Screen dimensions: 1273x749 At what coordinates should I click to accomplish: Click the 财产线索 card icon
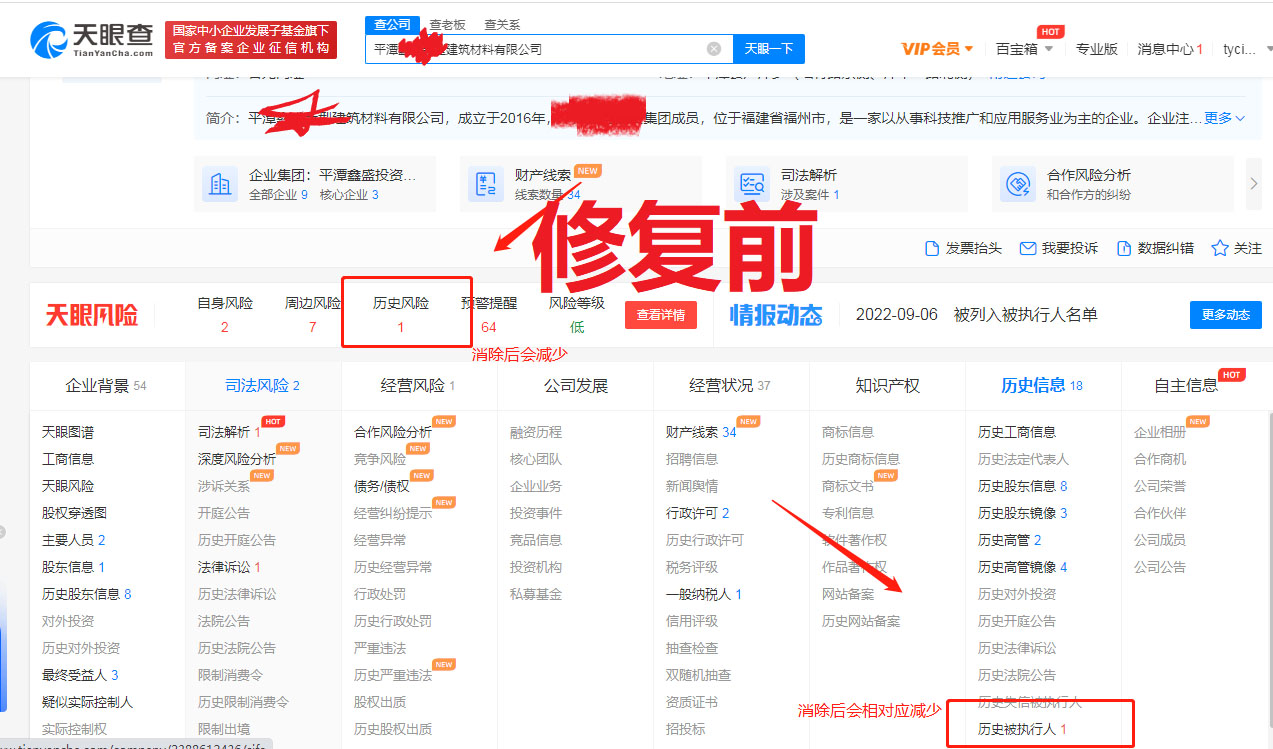487,184
